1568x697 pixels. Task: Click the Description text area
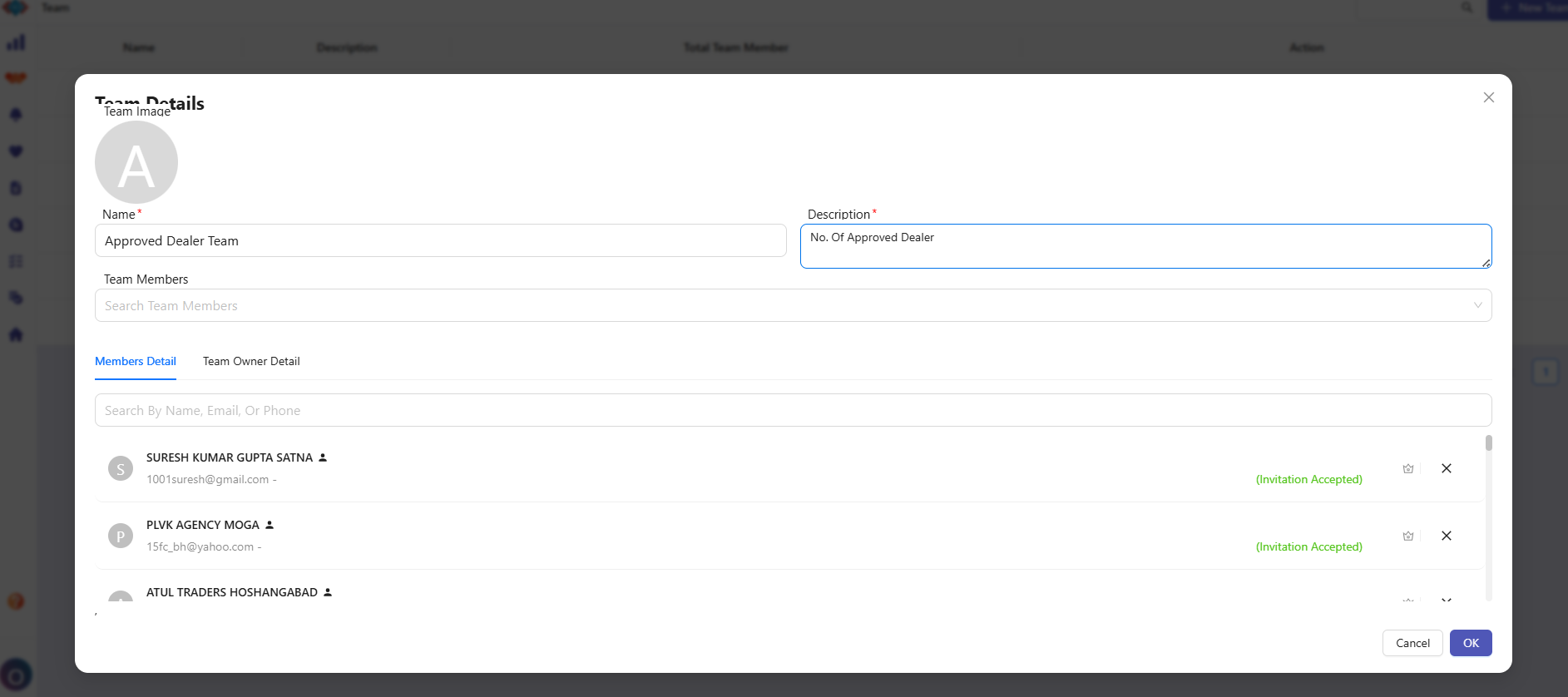pos(1146,246)
